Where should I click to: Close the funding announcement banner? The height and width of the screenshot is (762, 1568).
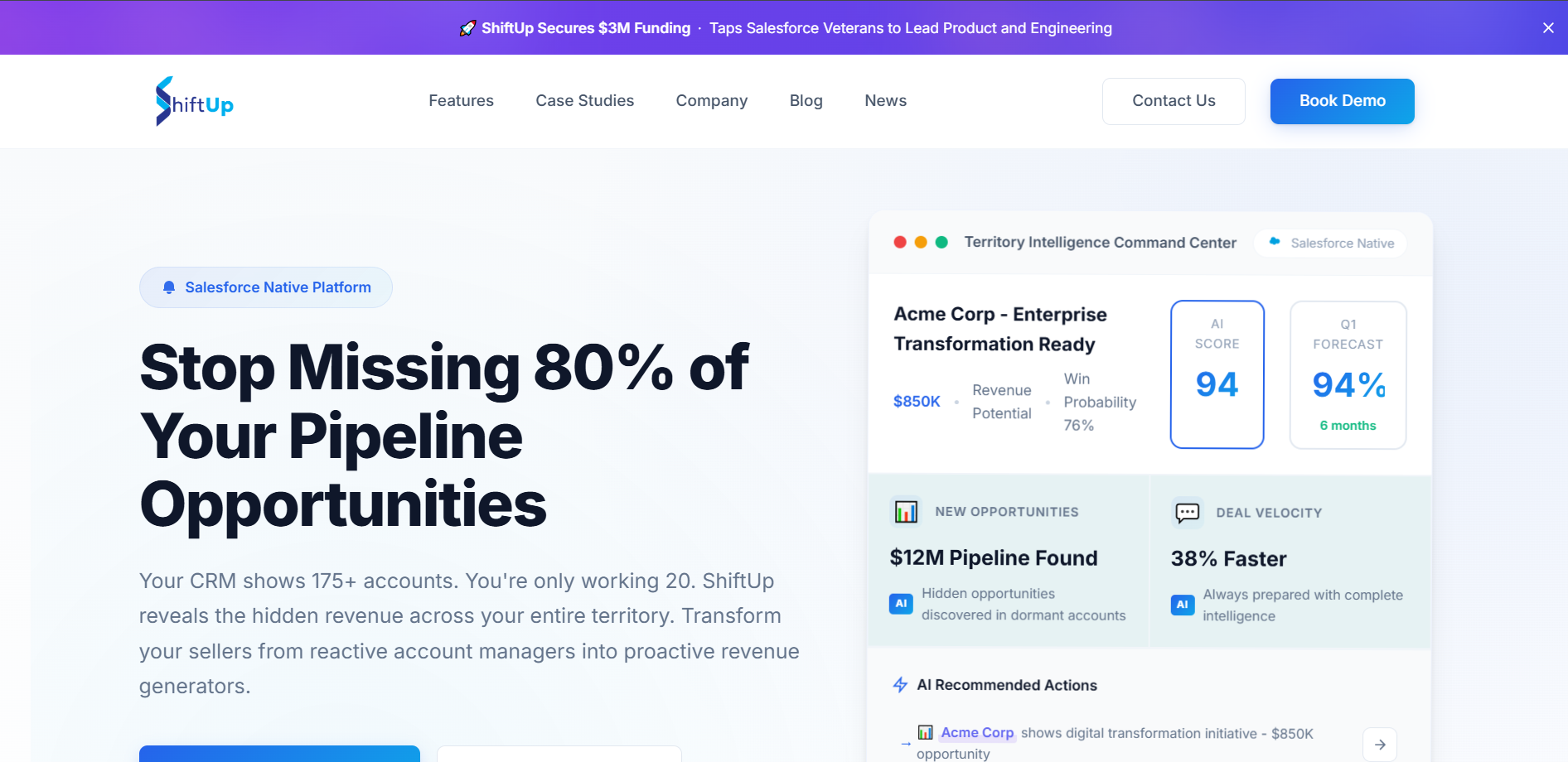[x=1548, y=28]
